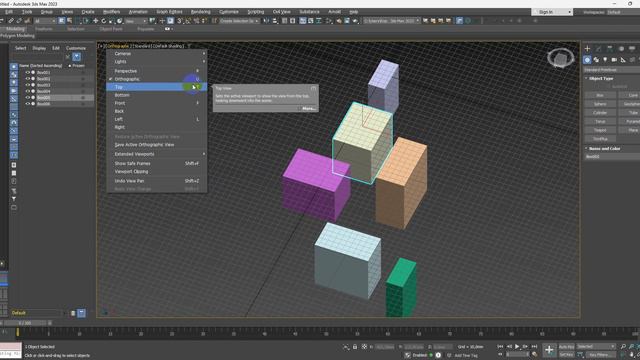Screen dimensions: 640x360
Task: Open the Hierarchy panel tab
Action: 610,49
